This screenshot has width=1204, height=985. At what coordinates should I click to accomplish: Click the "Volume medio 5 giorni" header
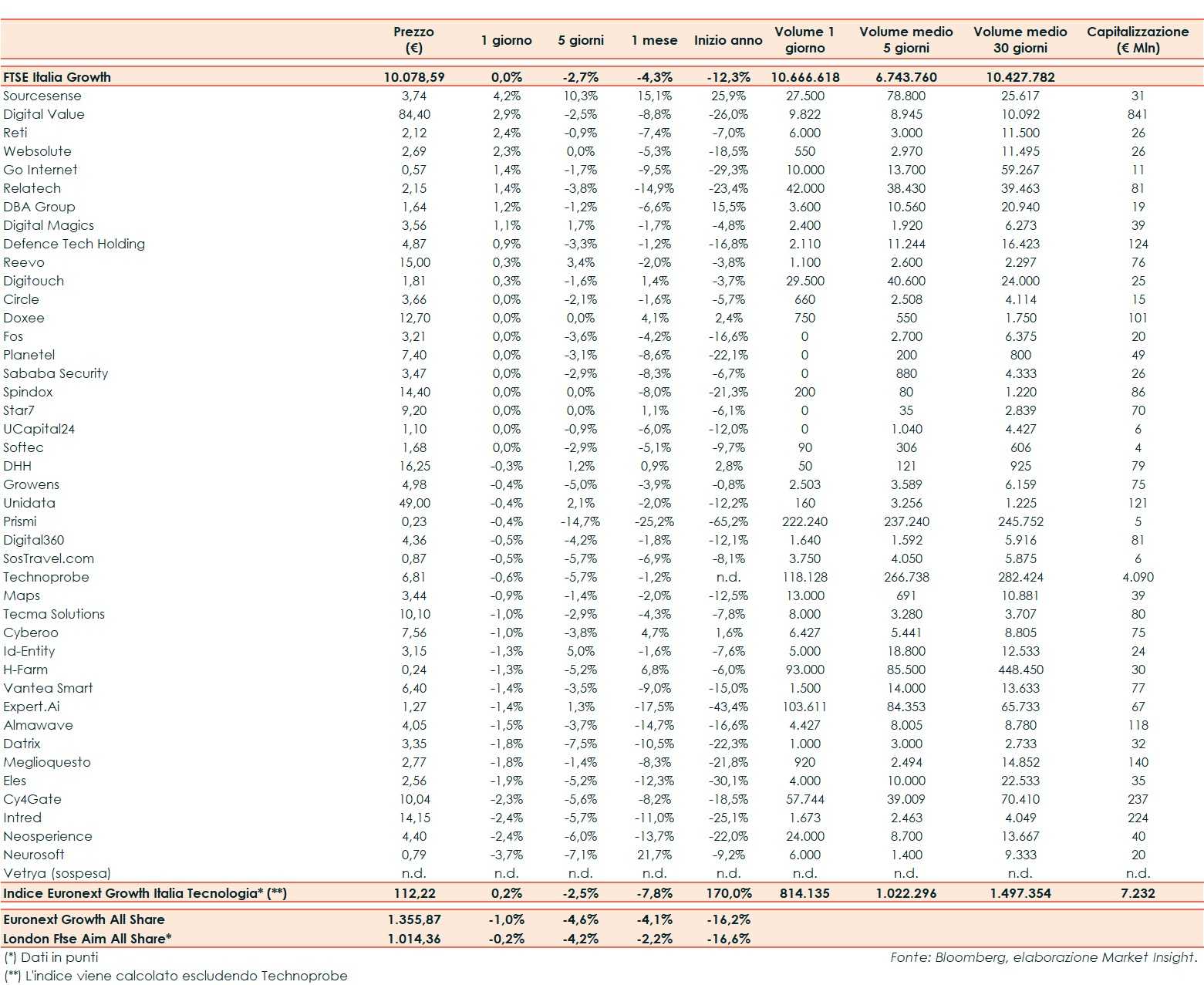tap(906, 39)
